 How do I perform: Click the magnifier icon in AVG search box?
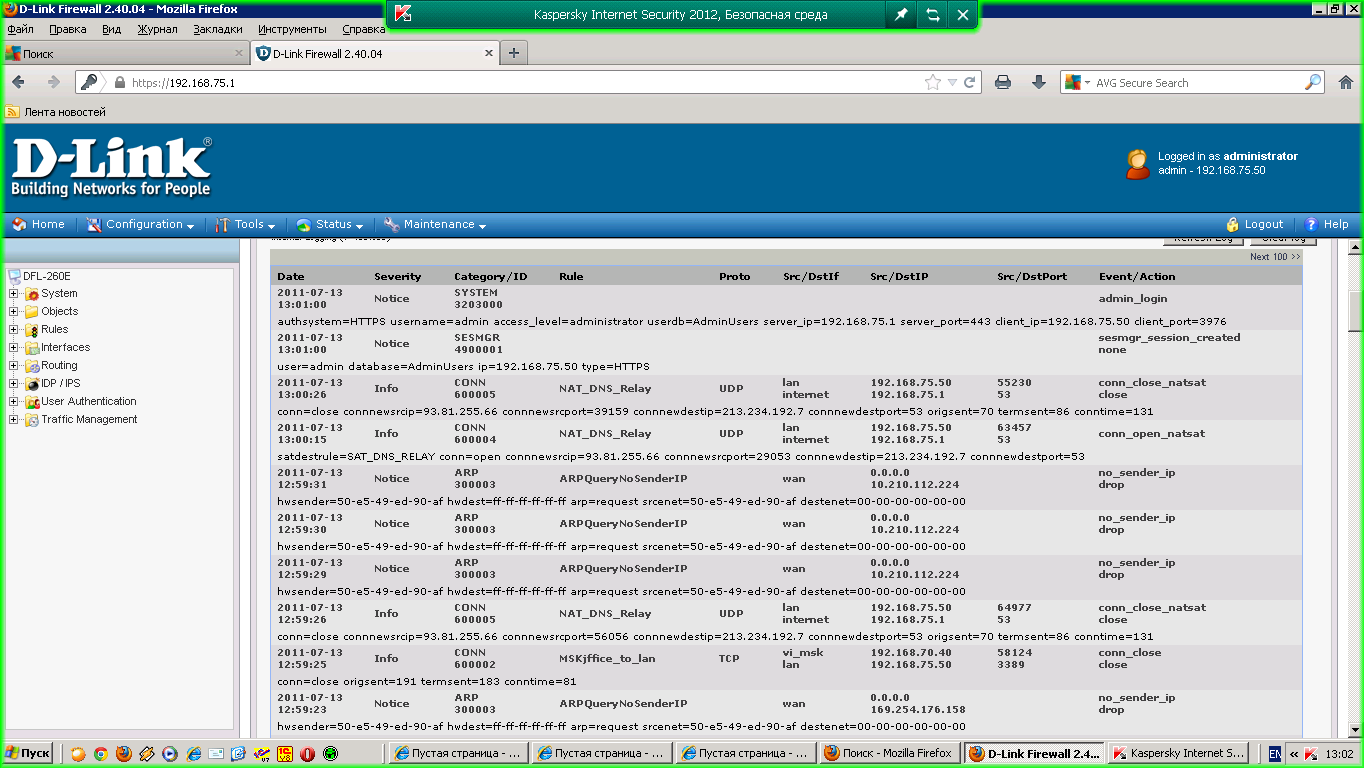[x=1313, y=83]
